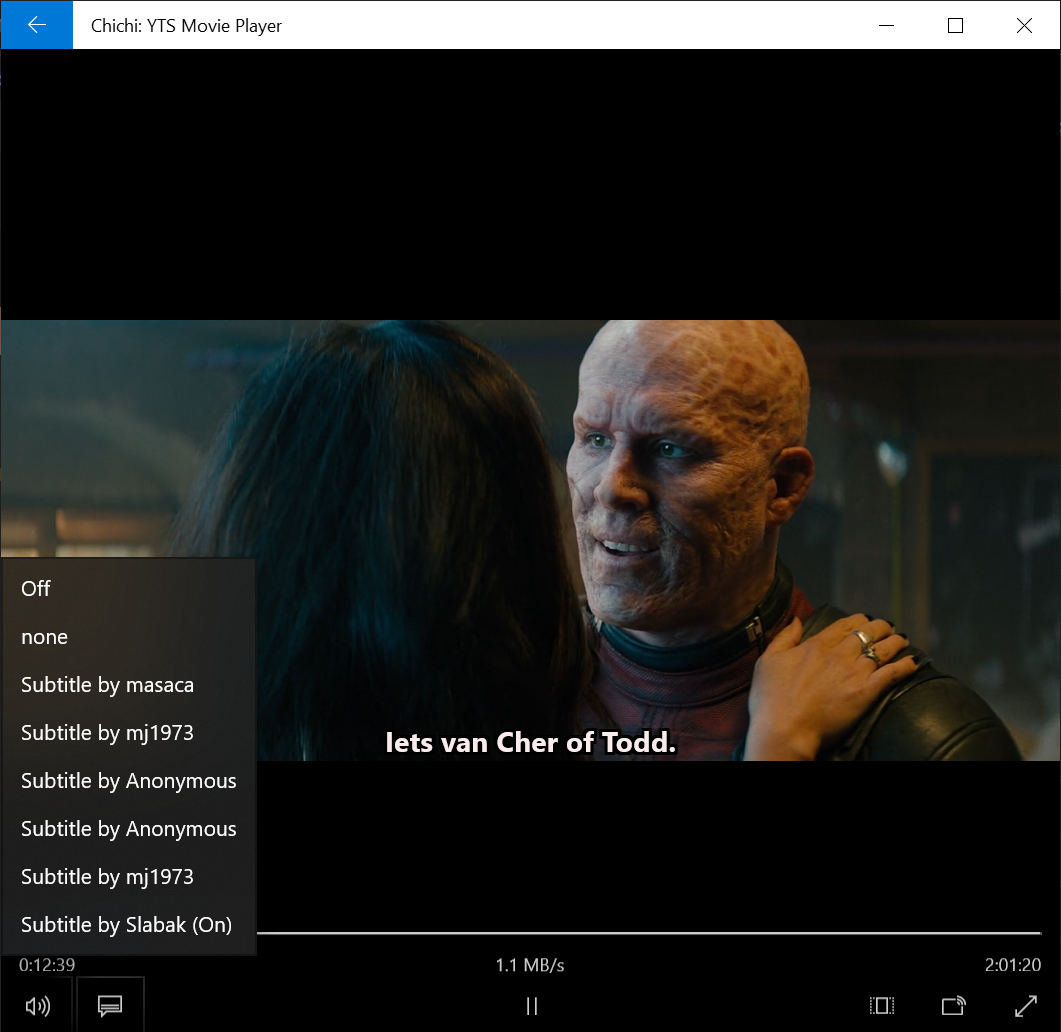Image resolution: width=1061 pixels, height=1032 pixels.
Task: Click the 1.1 MB/s speed indicator
Action: coord(530,964)
